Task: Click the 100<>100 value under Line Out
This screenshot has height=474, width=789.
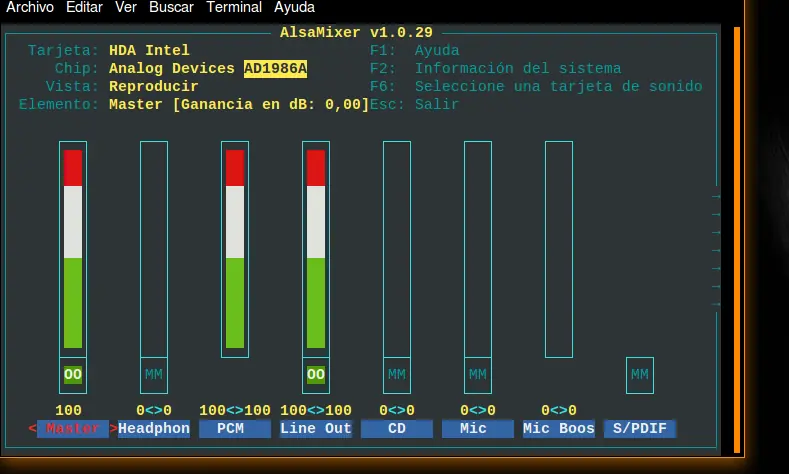Action: [316, 411]
